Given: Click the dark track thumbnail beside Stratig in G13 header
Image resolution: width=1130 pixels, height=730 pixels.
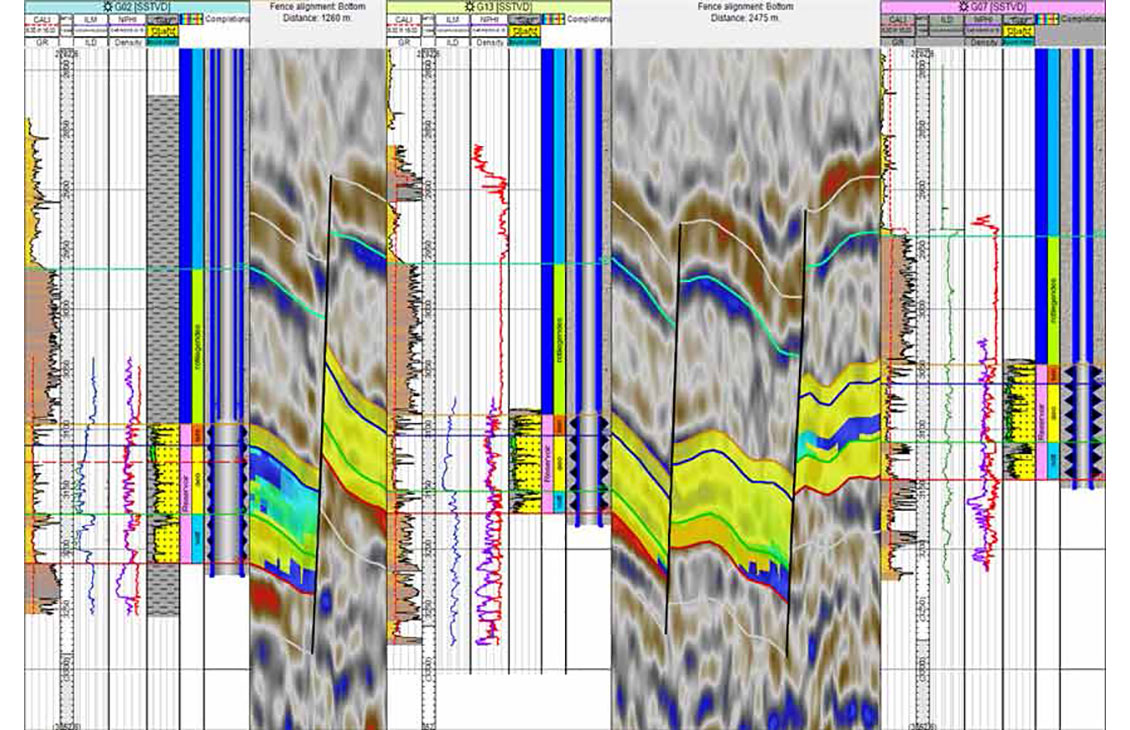Looking at the screenshot, I should pyautogui.click(x=524, y=17).
